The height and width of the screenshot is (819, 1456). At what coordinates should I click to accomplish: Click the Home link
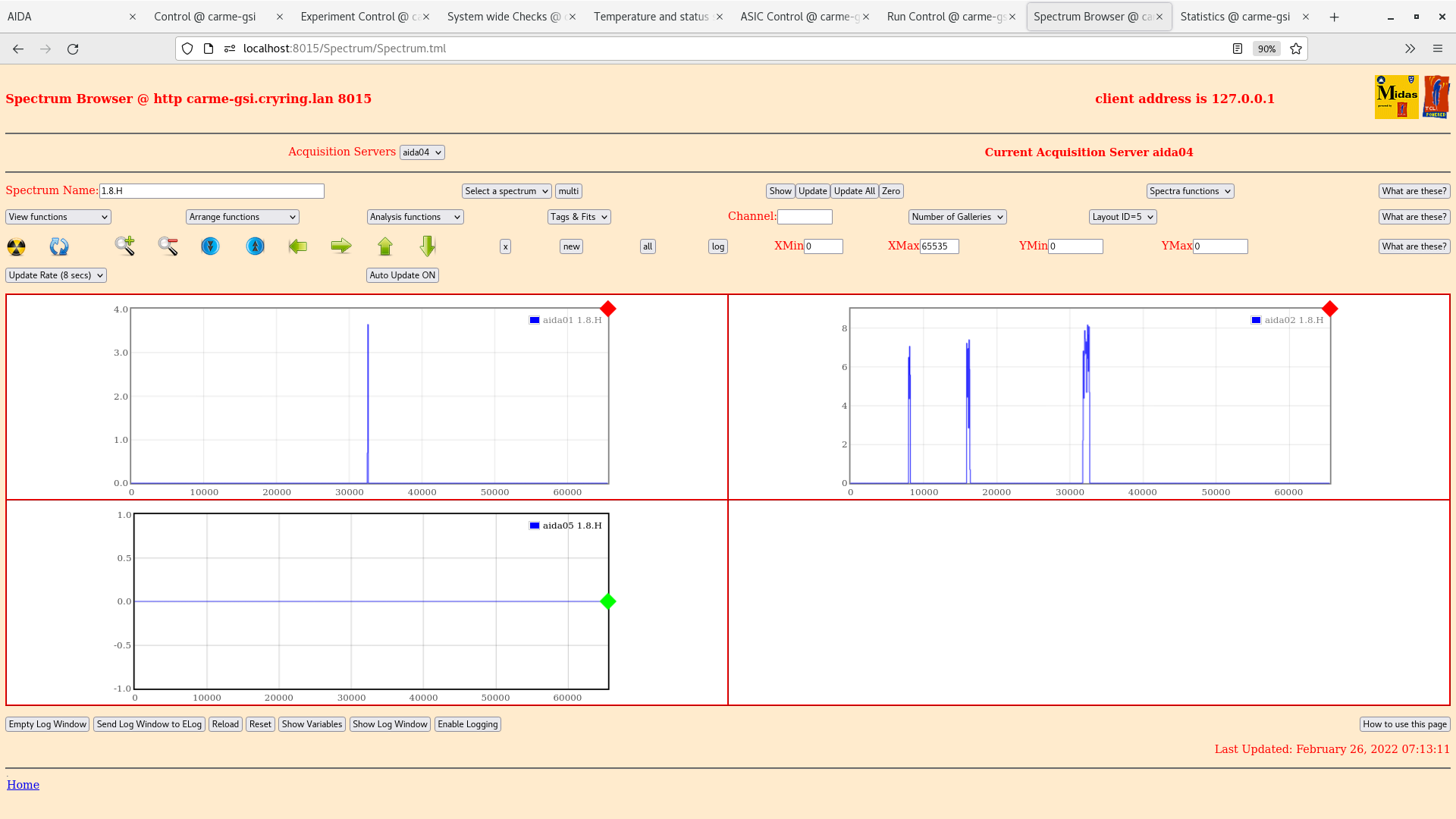point(23,785)
